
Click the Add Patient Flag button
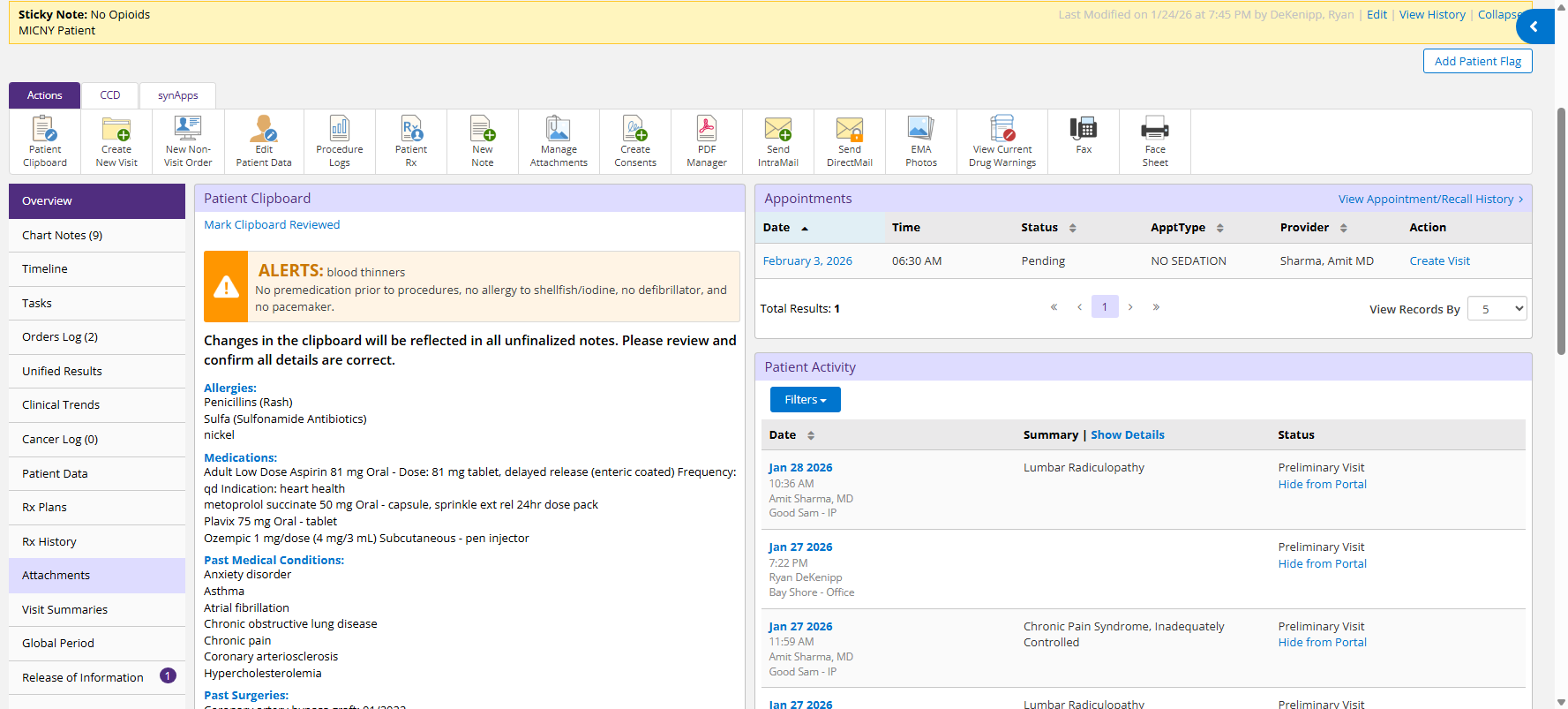pyautogui.click(x=1477, y=61)
